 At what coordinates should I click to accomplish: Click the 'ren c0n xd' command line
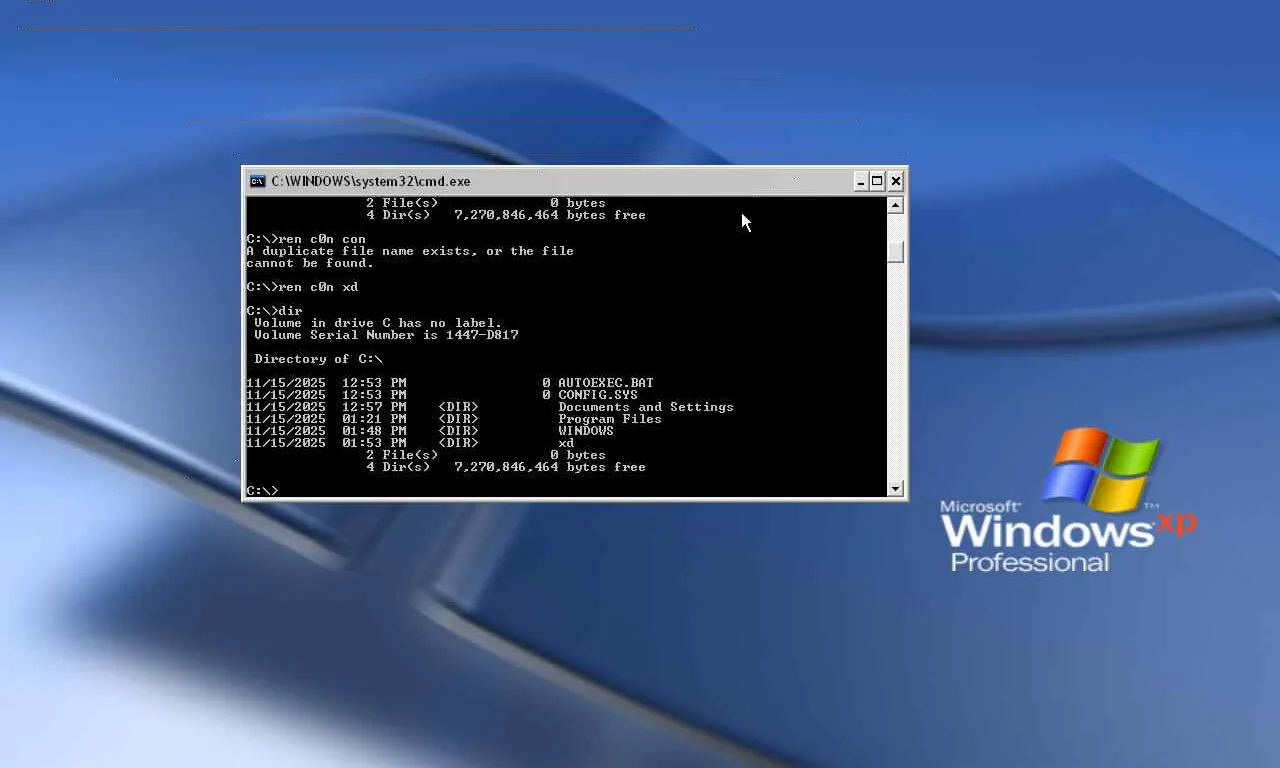(x=302, y=287)
